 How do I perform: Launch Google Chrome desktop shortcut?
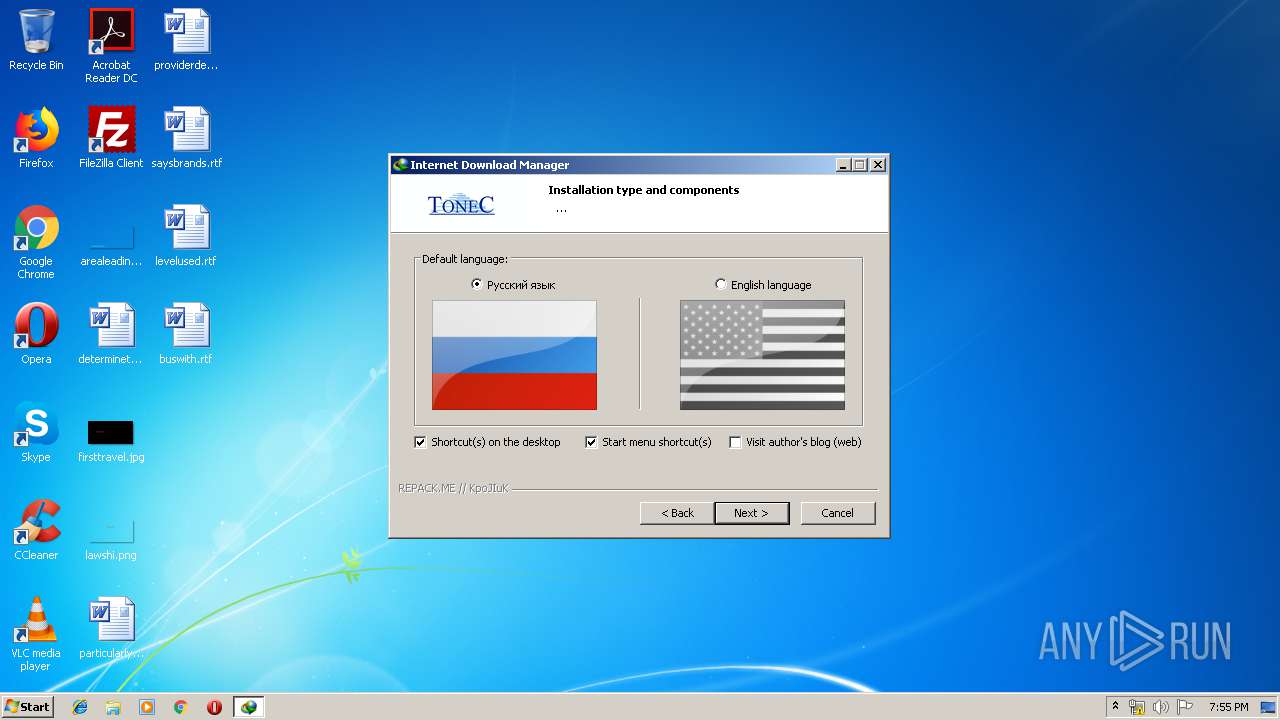[x=36, y=242]
